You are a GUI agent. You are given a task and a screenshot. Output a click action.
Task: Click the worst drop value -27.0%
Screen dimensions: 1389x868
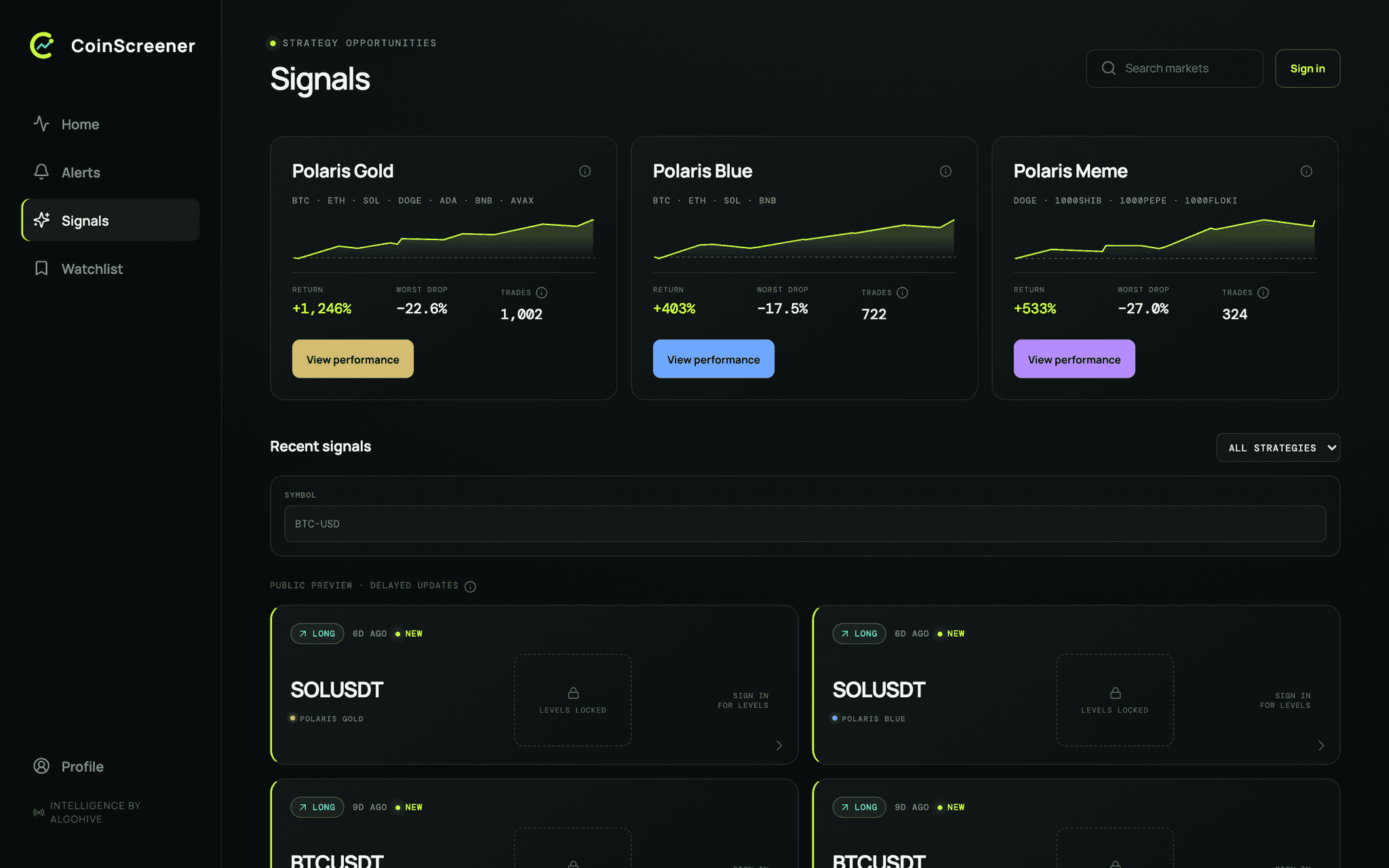click(x=1143, y=309)
